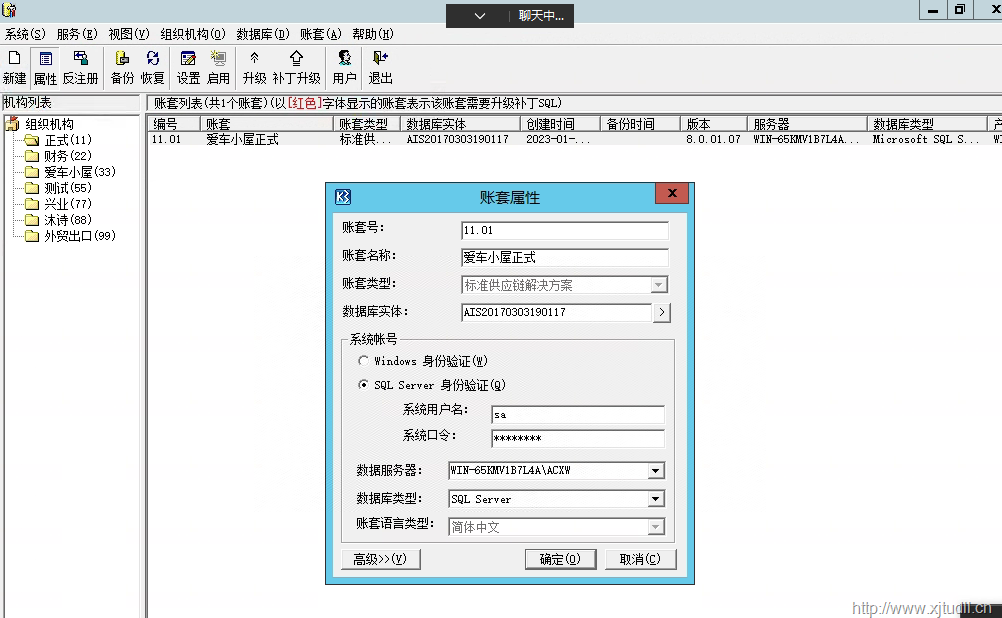Click the 补丁升级 (Patch Upgrade) icon
The height and width of the screenshot is (618, 1002).
(x=296, y=67)
